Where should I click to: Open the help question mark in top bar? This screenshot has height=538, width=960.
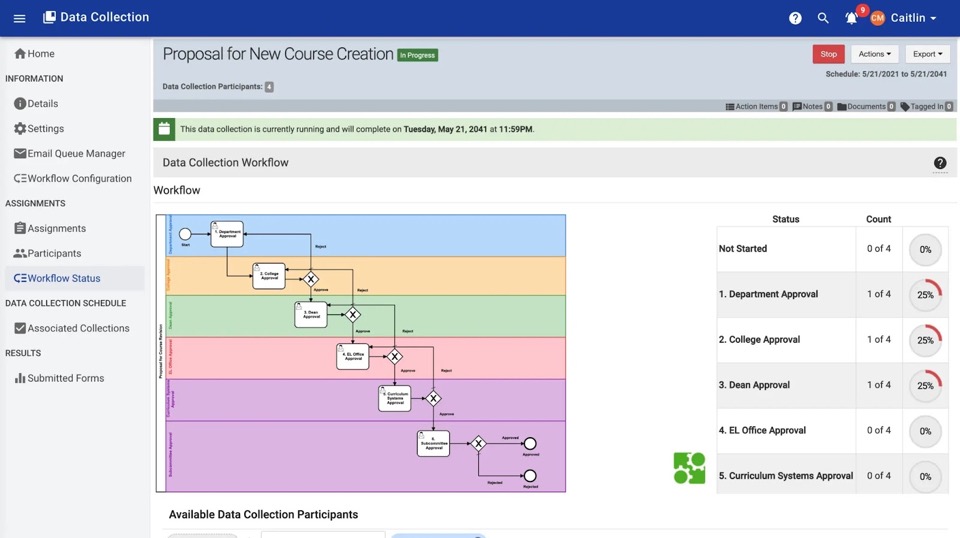[x=795, y=18]
